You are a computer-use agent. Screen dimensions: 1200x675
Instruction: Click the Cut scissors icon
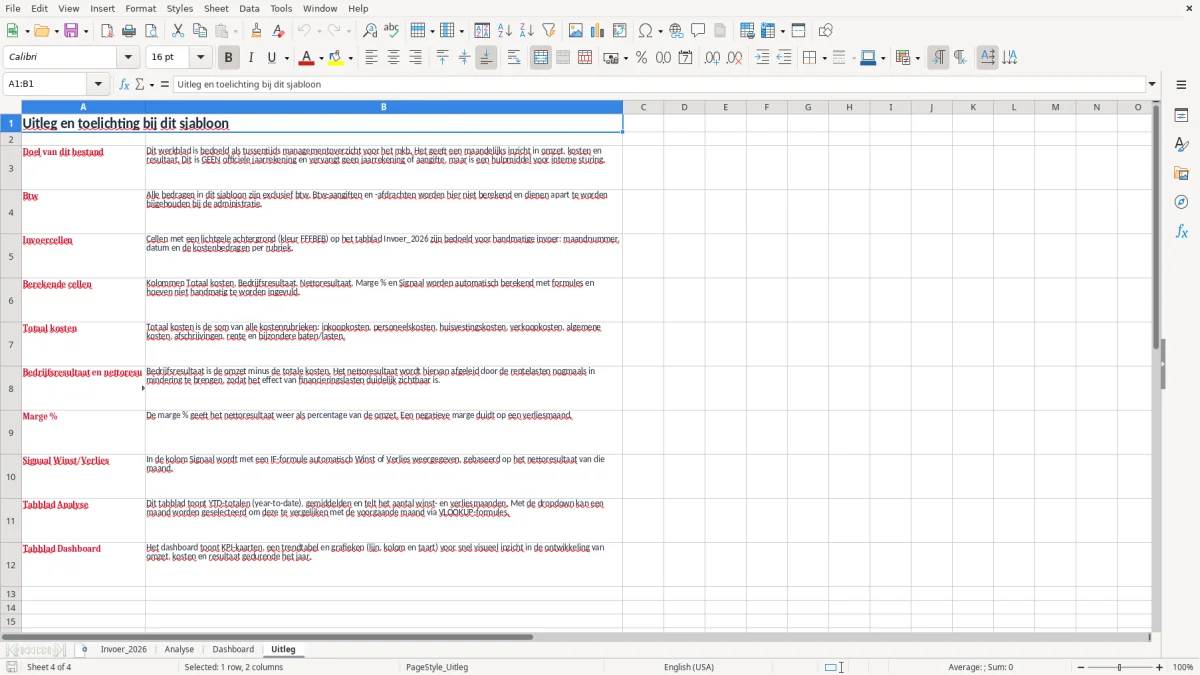coord(177,31)
